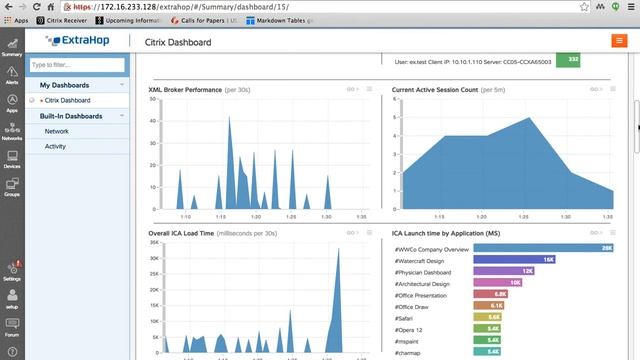Open the Forum icon
The image size is (640, 360).
12,327
